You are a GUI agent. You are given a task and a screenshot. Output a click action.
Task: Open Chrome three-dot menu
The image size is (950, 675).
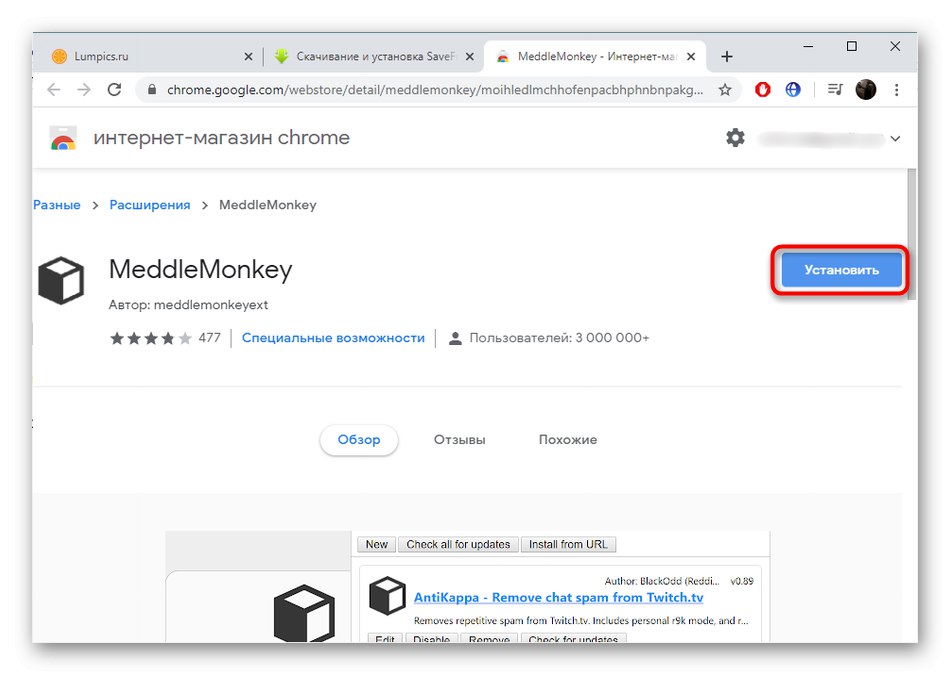[x=896, y=90]
